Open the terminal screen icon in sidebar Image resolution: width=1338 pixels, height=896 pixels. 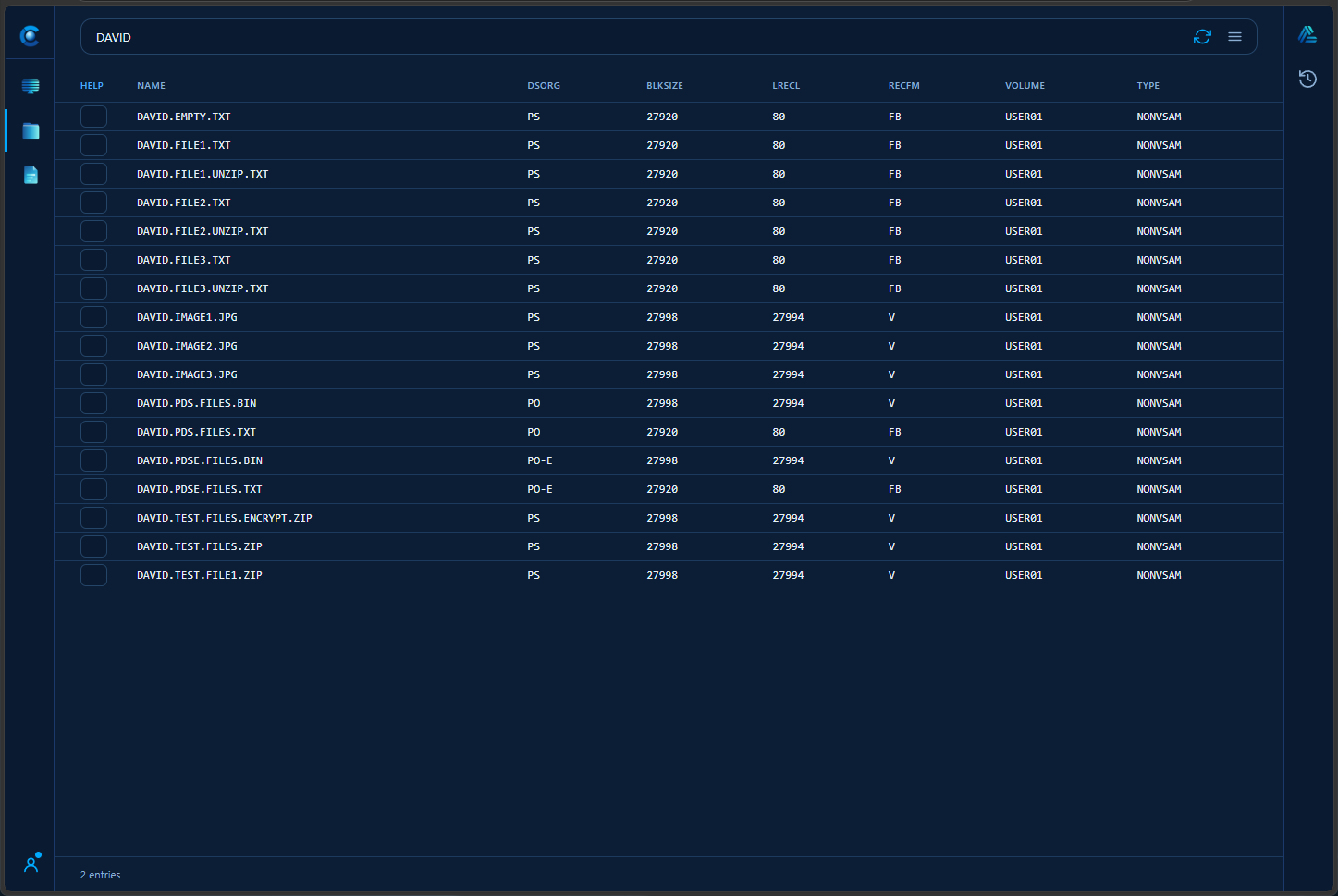(x=31, y=86)
